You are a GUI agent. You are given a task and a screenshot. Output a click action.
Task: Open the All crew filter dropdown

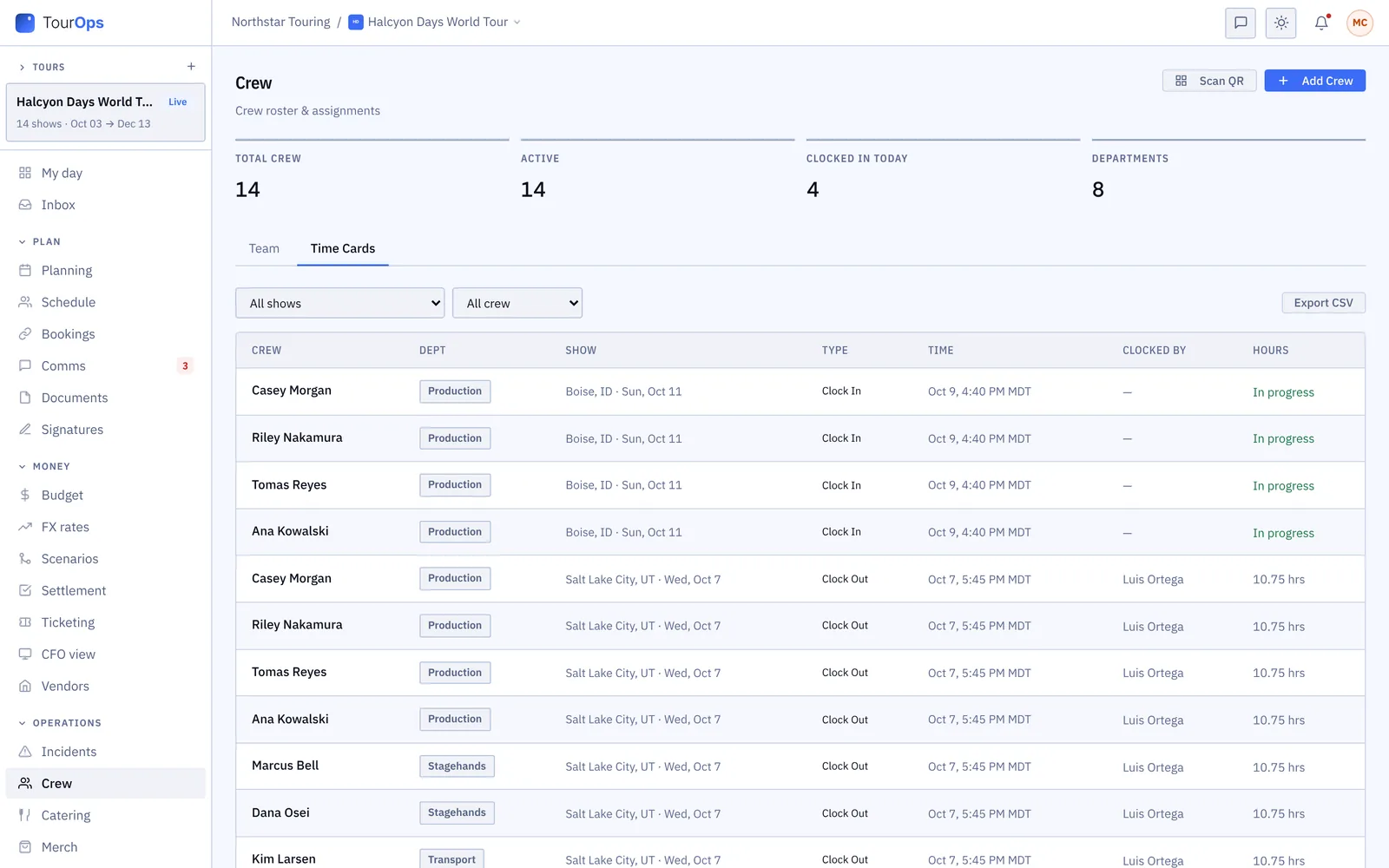517,303
